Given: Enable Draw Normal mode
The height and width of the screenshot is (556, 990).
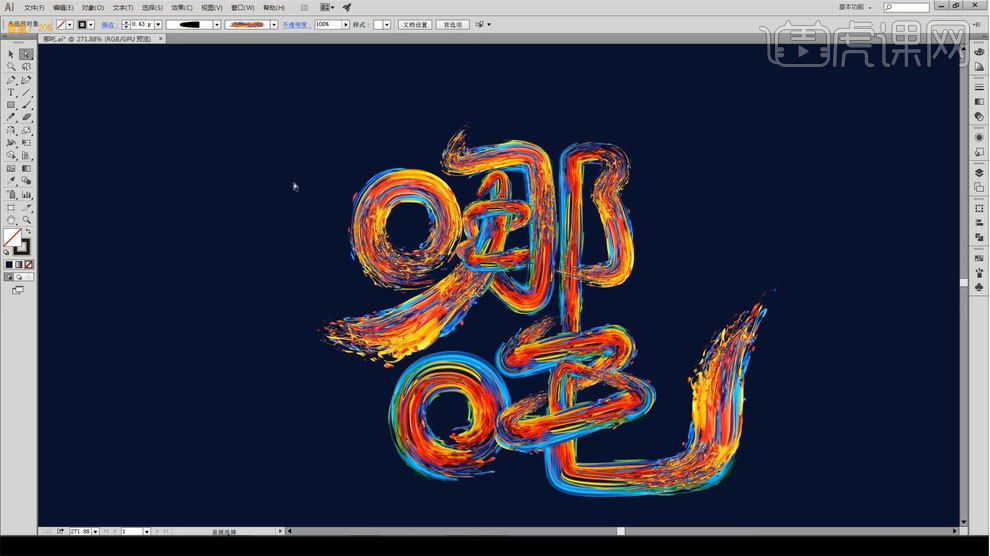Looking at the screenshot, I should tap(9, 277).
